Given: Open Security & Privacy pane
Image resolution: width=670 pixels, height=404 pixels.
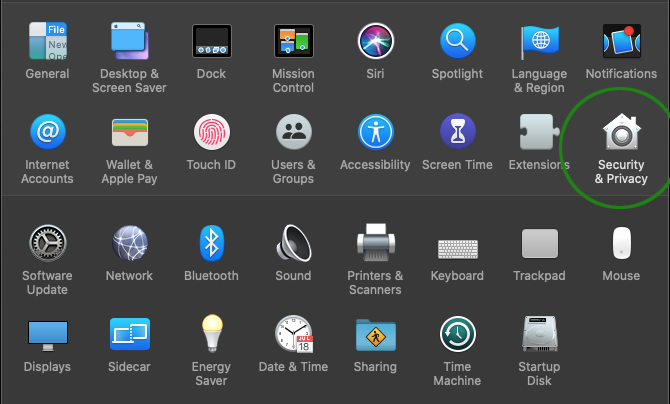Looking at the screenshot, I should 622,132.
